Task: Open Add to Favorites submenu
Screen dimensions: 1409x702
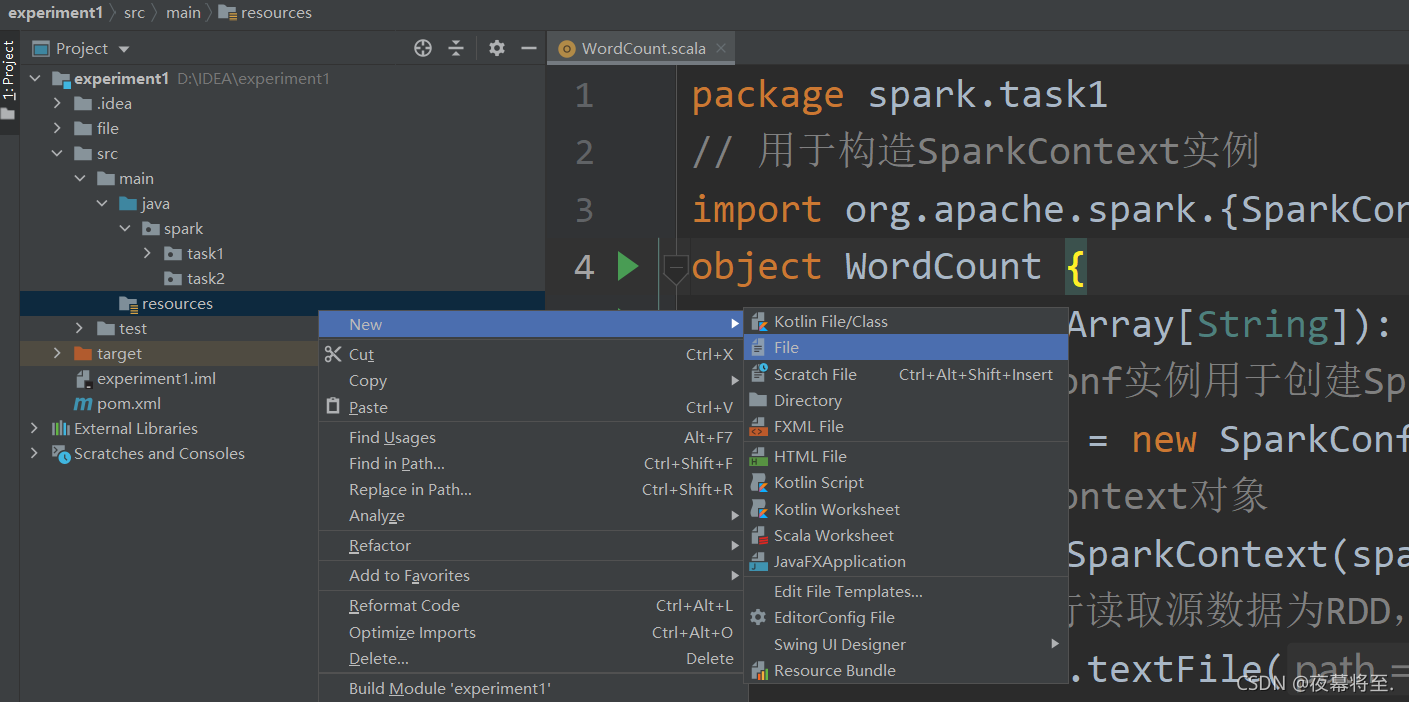Action: [x=531, y=575]
